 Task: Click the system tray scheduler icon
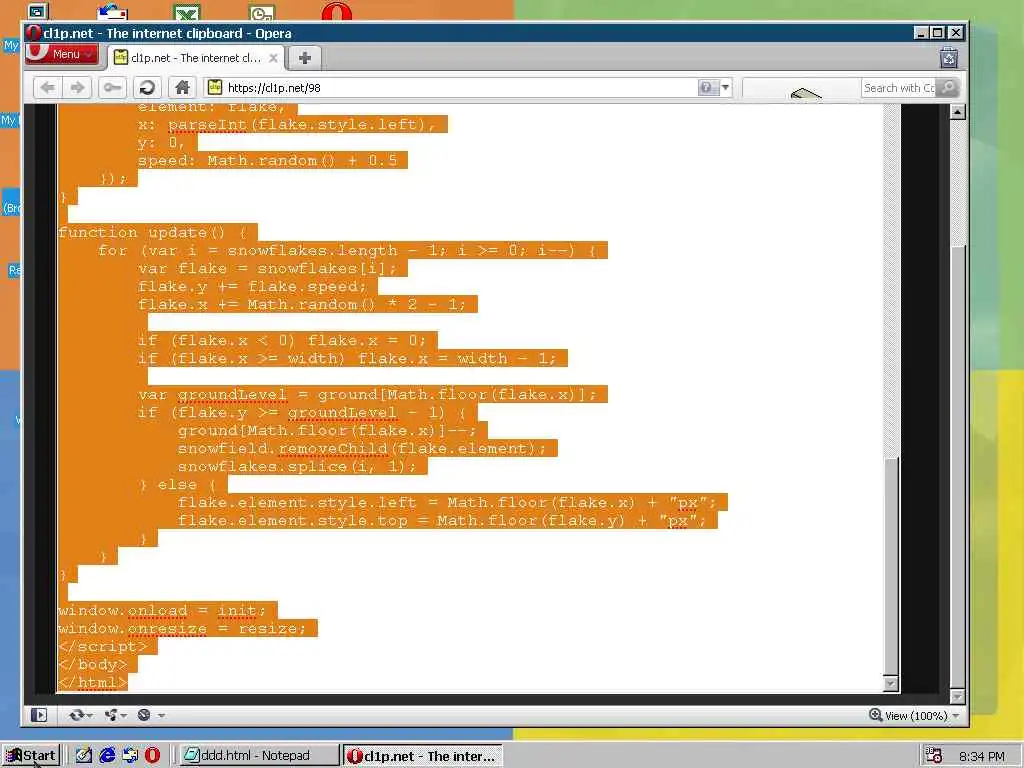pos(934,756)
